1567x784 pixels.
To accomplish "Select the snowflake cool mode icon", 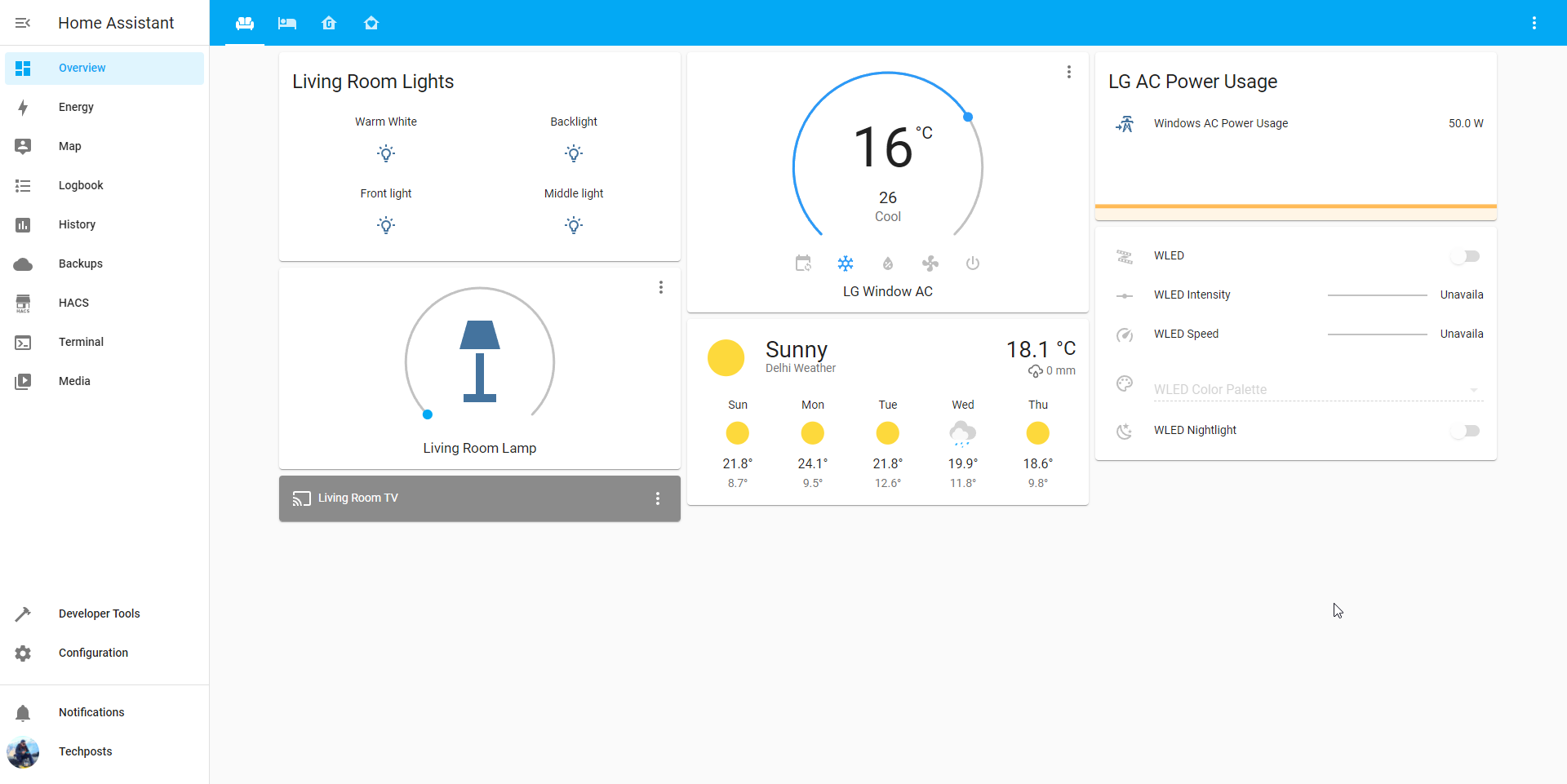I will tap(846, 263).
